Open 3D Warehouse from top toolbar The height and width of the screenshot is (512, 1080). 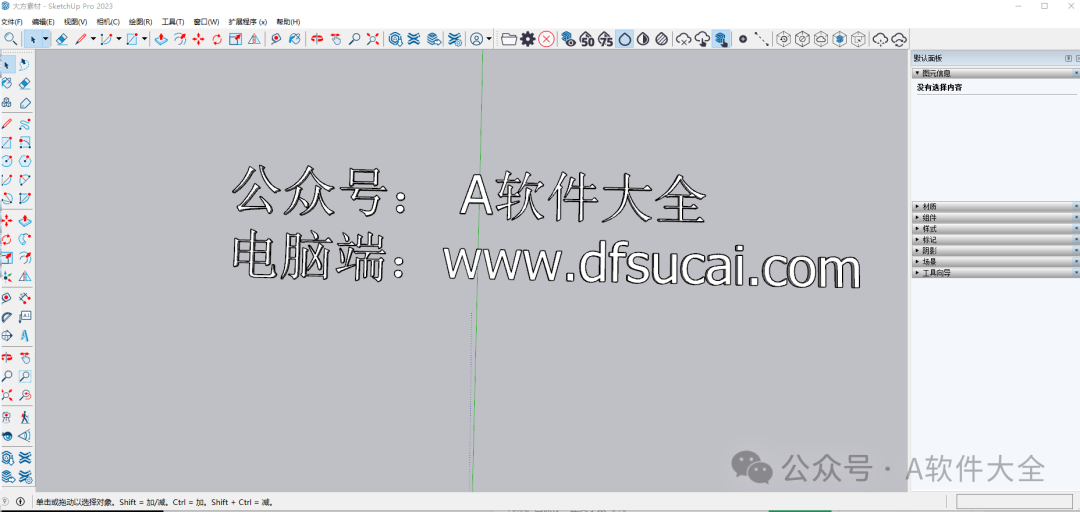point(395,39)
